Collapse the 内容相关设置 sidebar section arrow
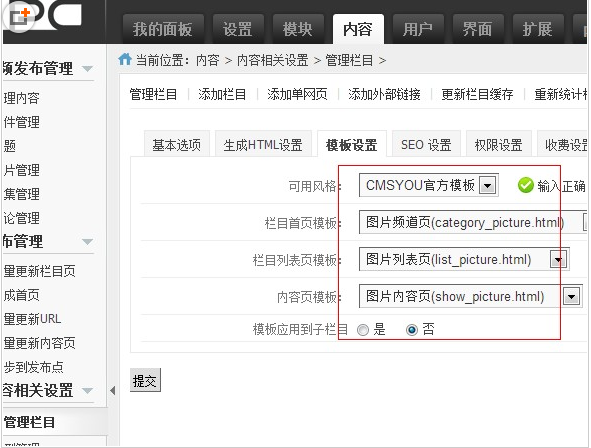Image resolution: width=591 pixels, height=448 pixels. (x=87, y=390)
